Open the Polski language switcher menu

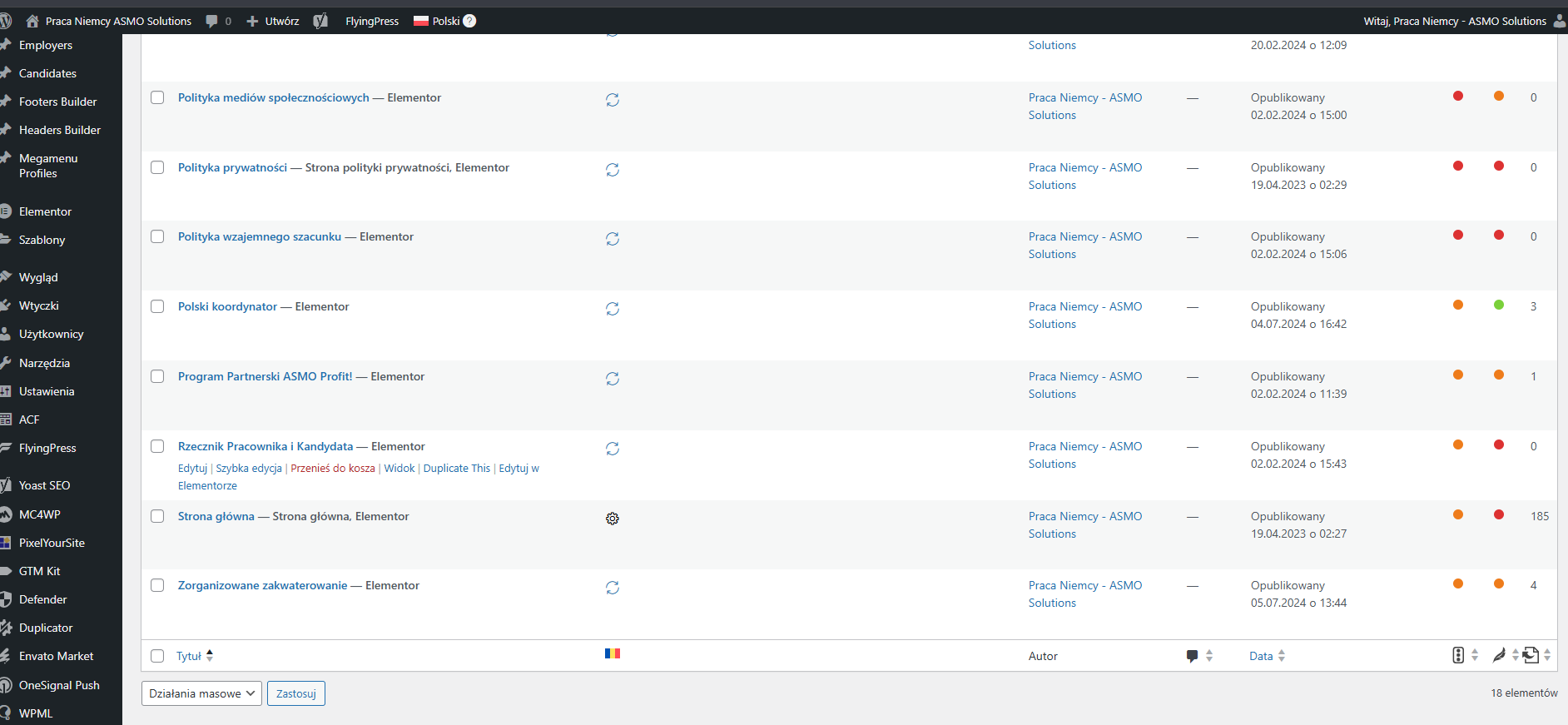(x=437, y=21)
